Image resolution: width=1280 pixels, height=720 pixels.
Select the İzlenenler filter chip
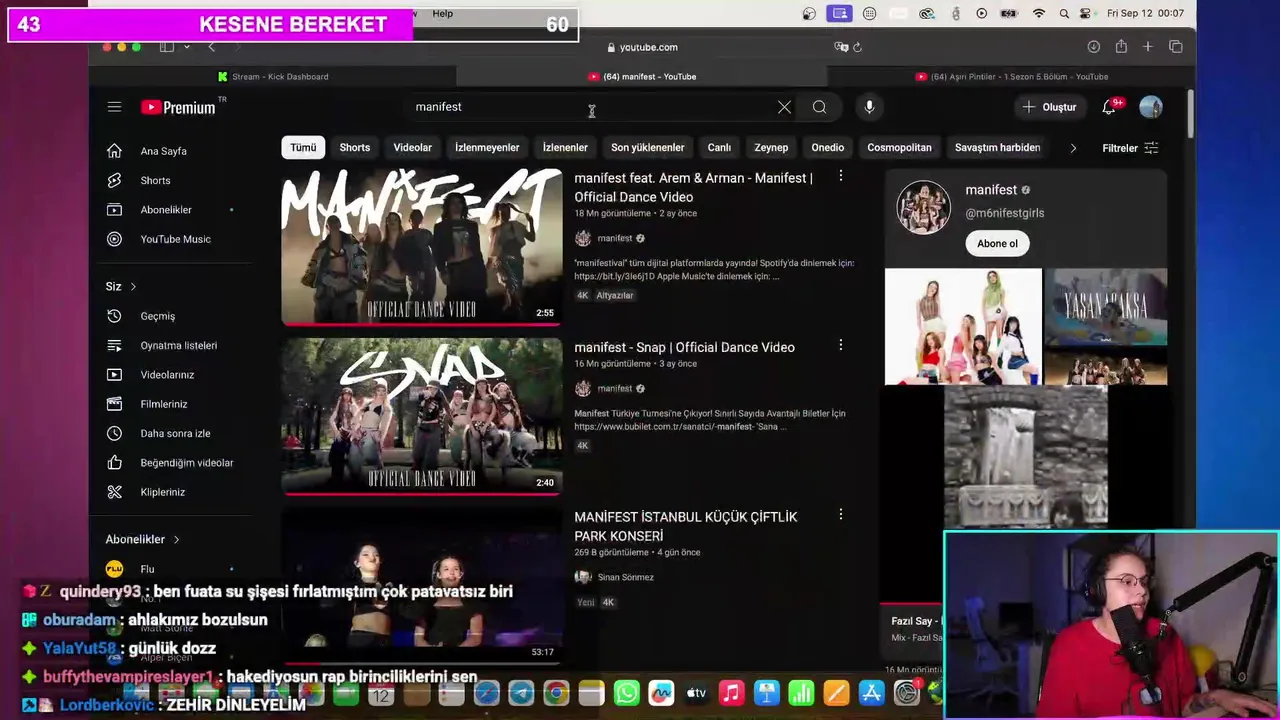[x=565, y=148]
